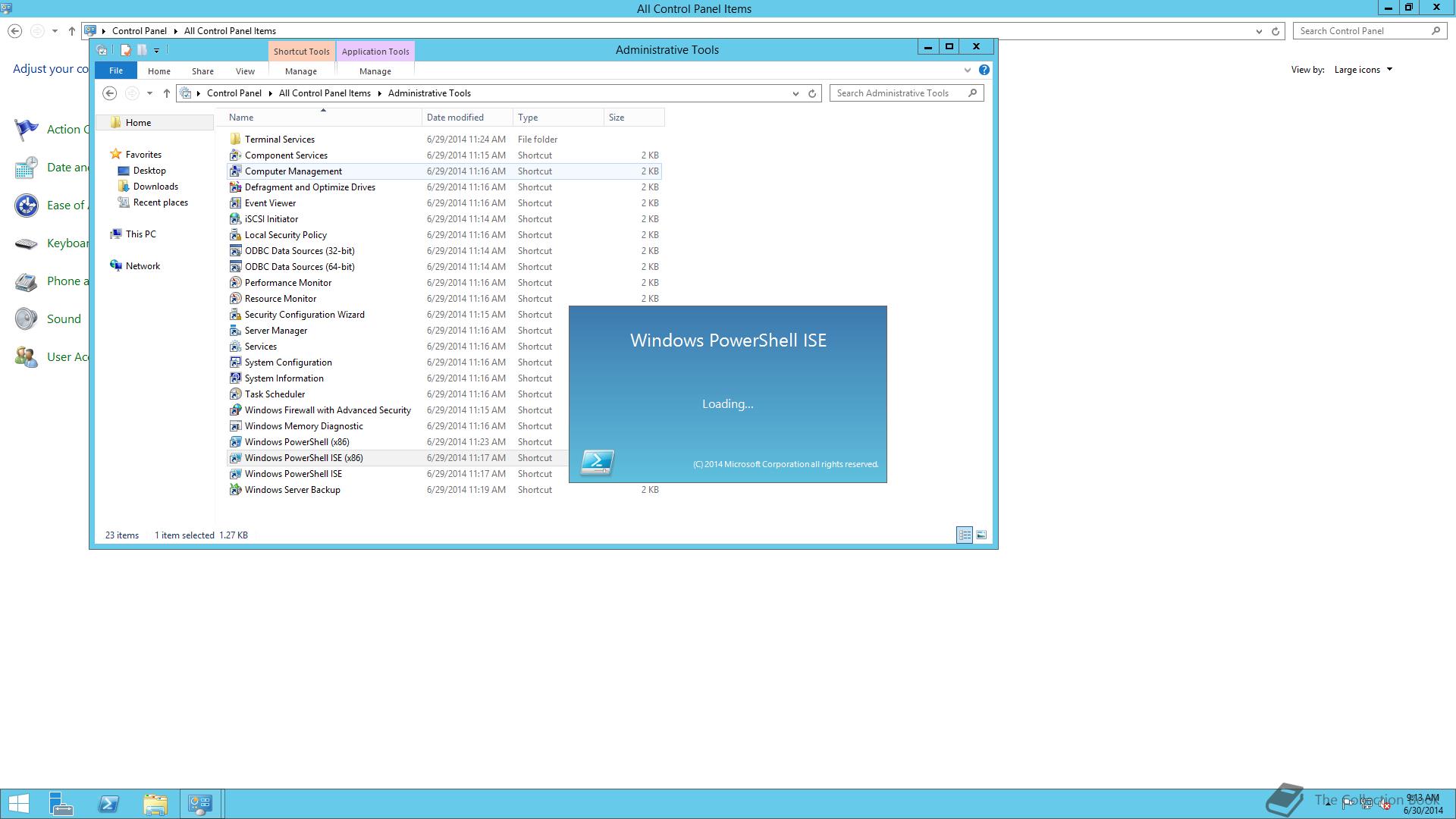Select the Windows Firewall with Advanced Security icon
The width and height of the screenshot is (1456, 819).
[235, 410]
